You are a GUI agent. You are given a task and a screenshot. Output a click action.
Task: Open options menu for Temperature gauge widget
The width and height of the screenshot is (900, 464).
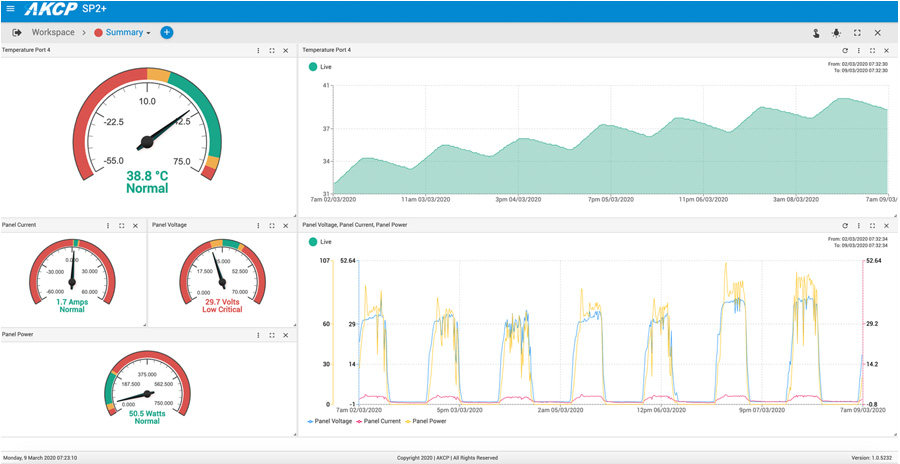pyautogui.click(x=258, y=50)
